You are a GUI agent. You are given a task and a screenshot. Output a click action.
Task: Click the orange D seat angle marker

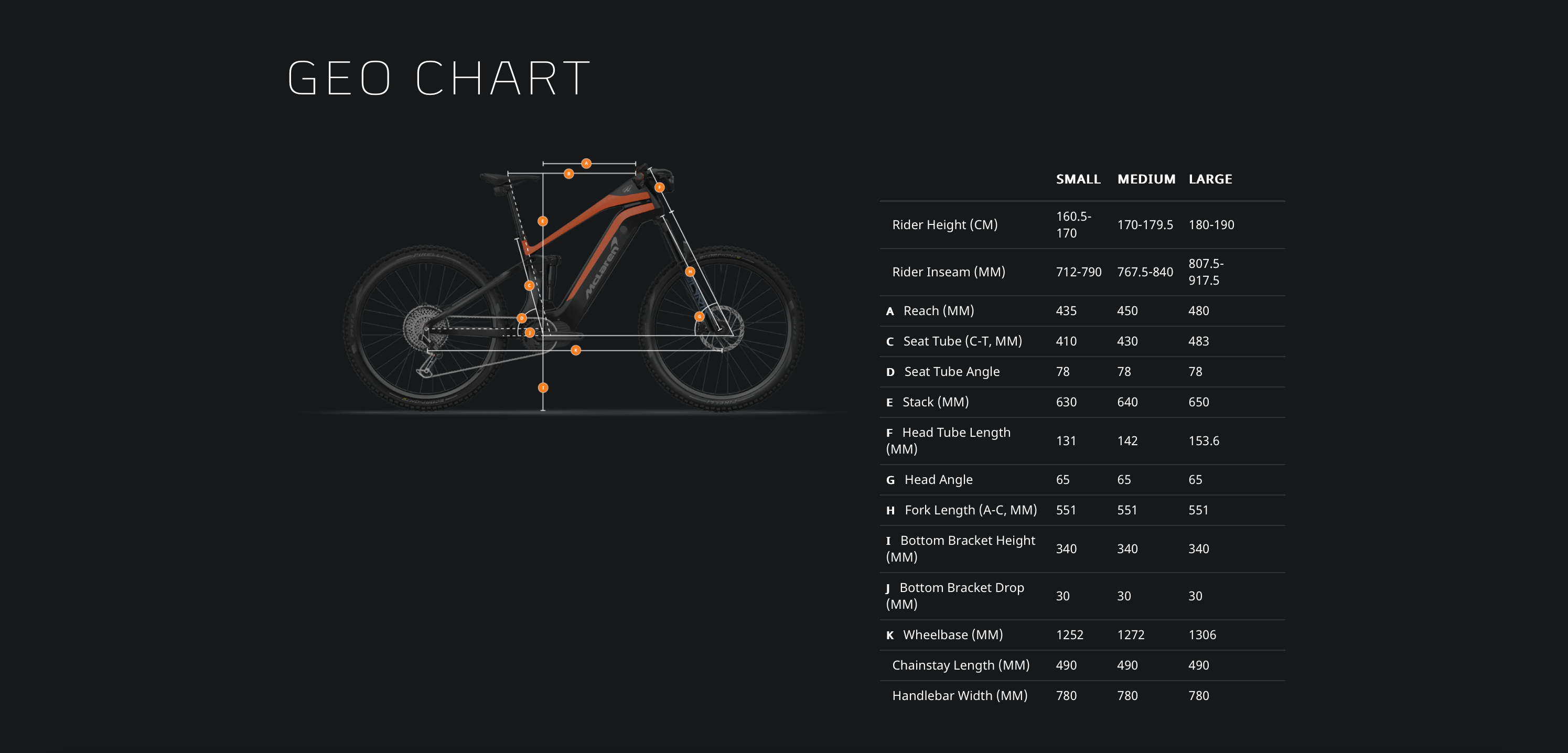tap(521, 318)
